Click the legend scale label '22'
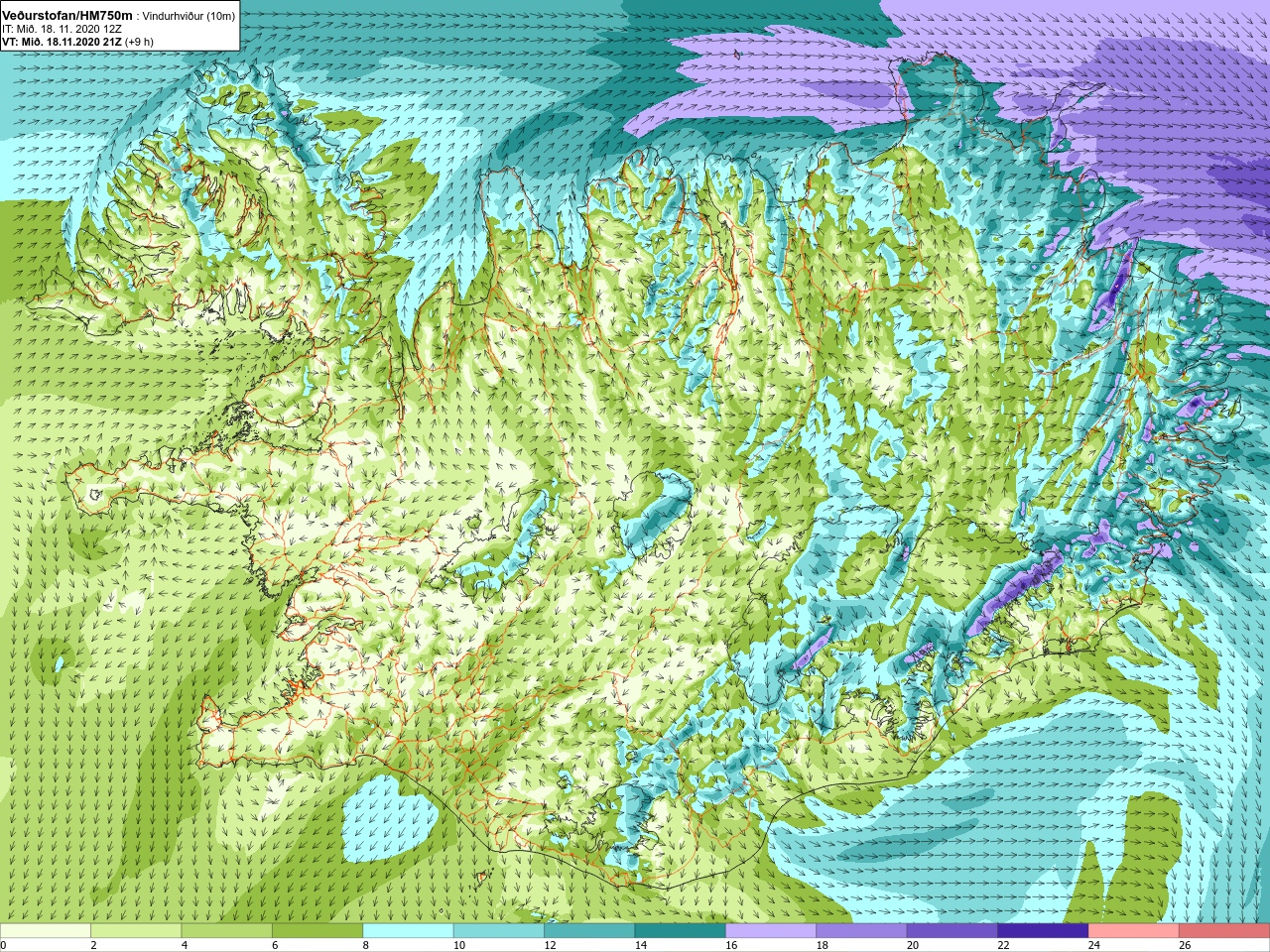Viewport: 1270px width, 952px height. tap(1003, 945)
